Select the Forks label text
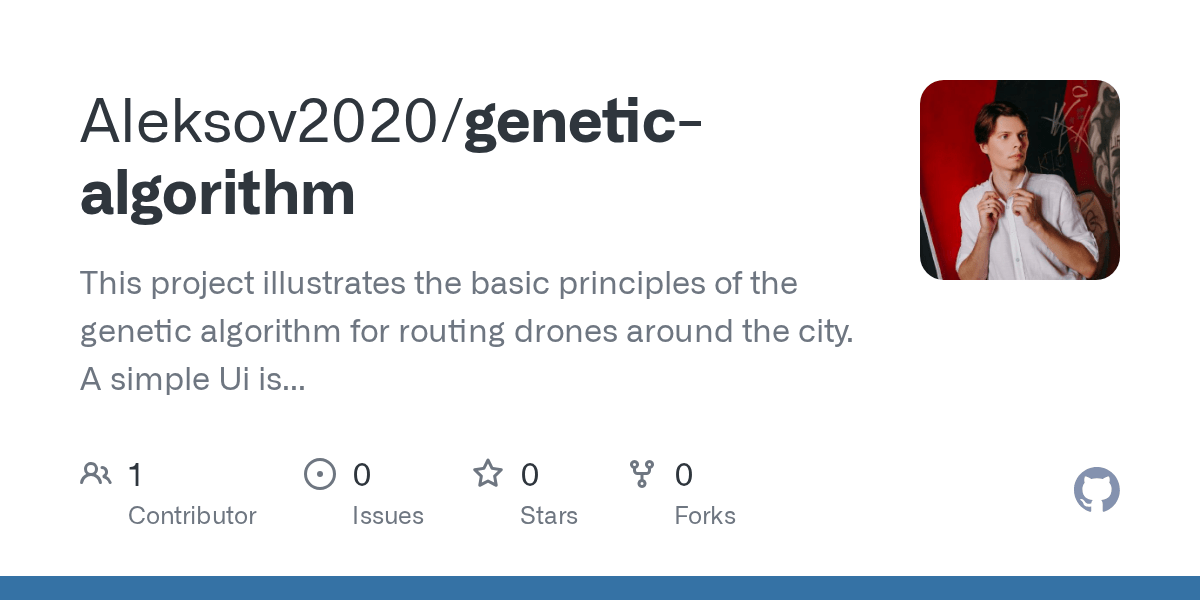 point(704,516)
